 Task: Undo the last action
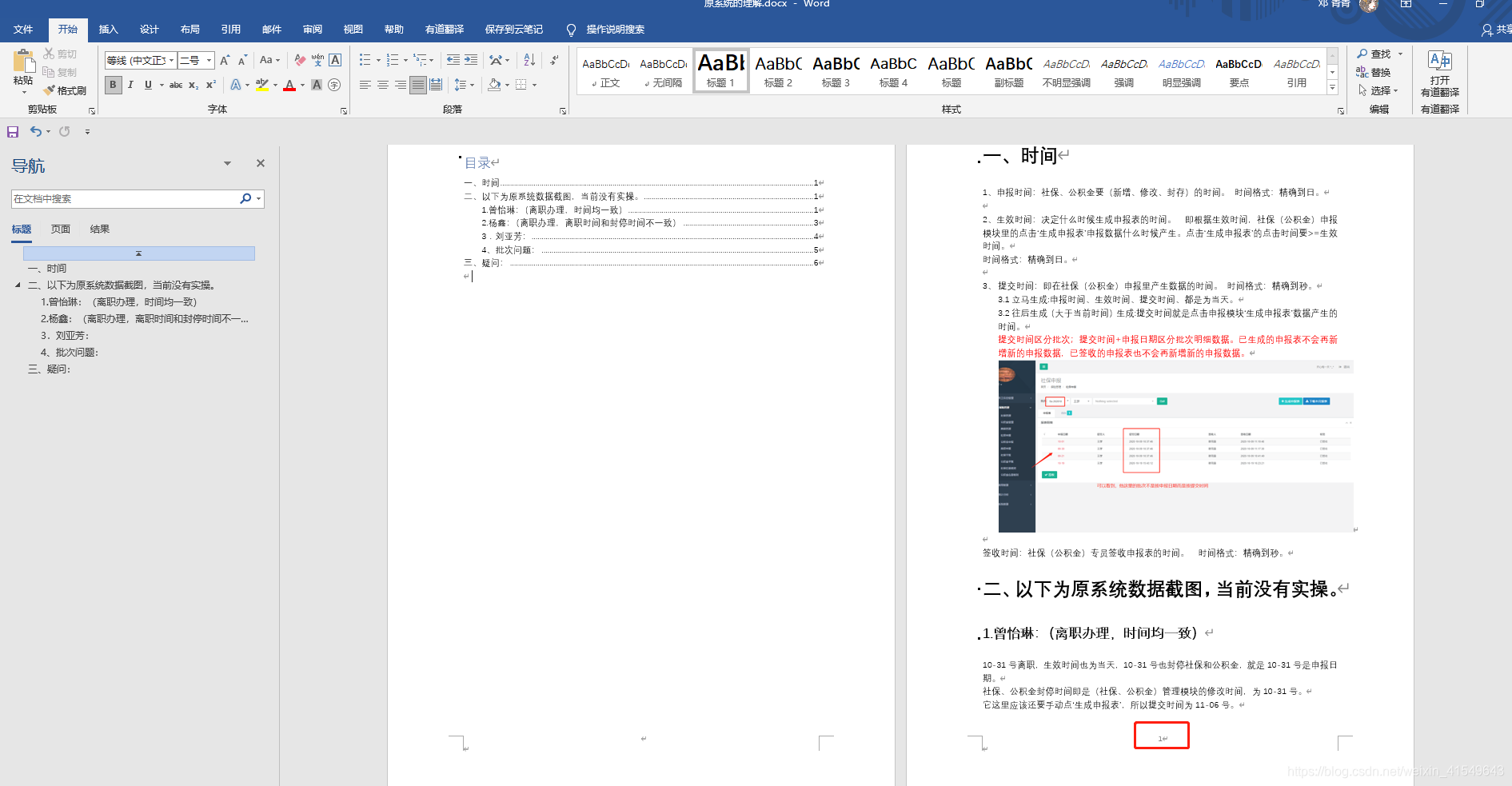point(35,131)
